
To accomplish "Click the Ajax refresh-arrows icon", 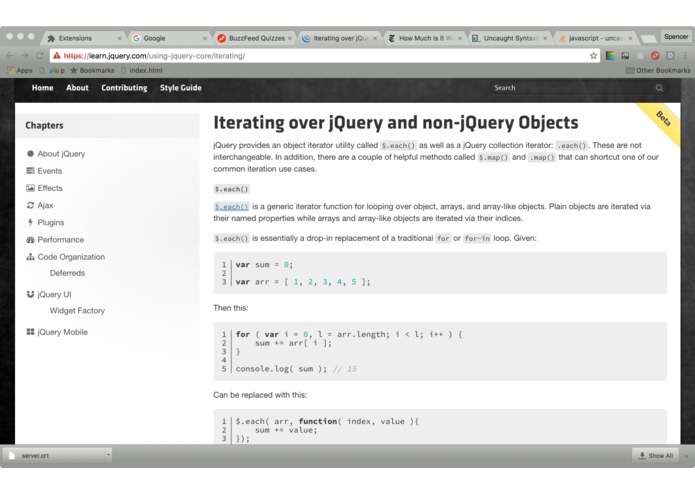I will click(30, 205).
